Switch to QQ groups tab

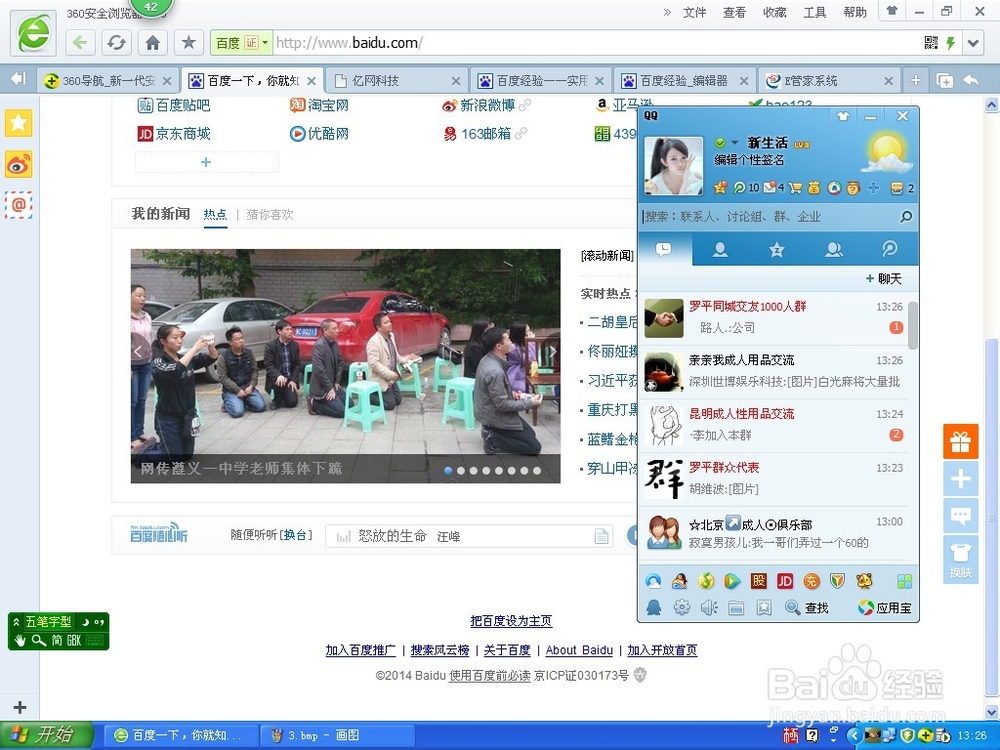coord(833,249)
